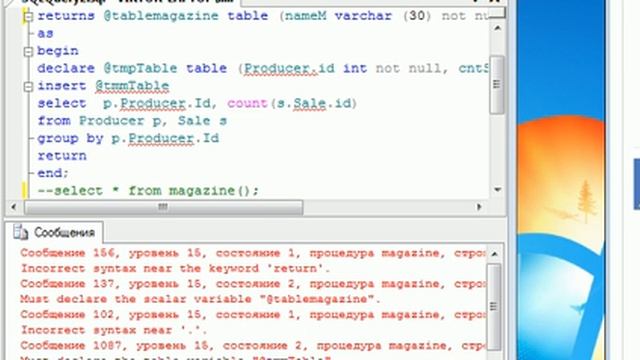Image resolution: width=640 pixels, height=360 pixels.
Task: Click the '--select * from magazine();' comment
Action: pyautogui.click(x=148, y=191)
